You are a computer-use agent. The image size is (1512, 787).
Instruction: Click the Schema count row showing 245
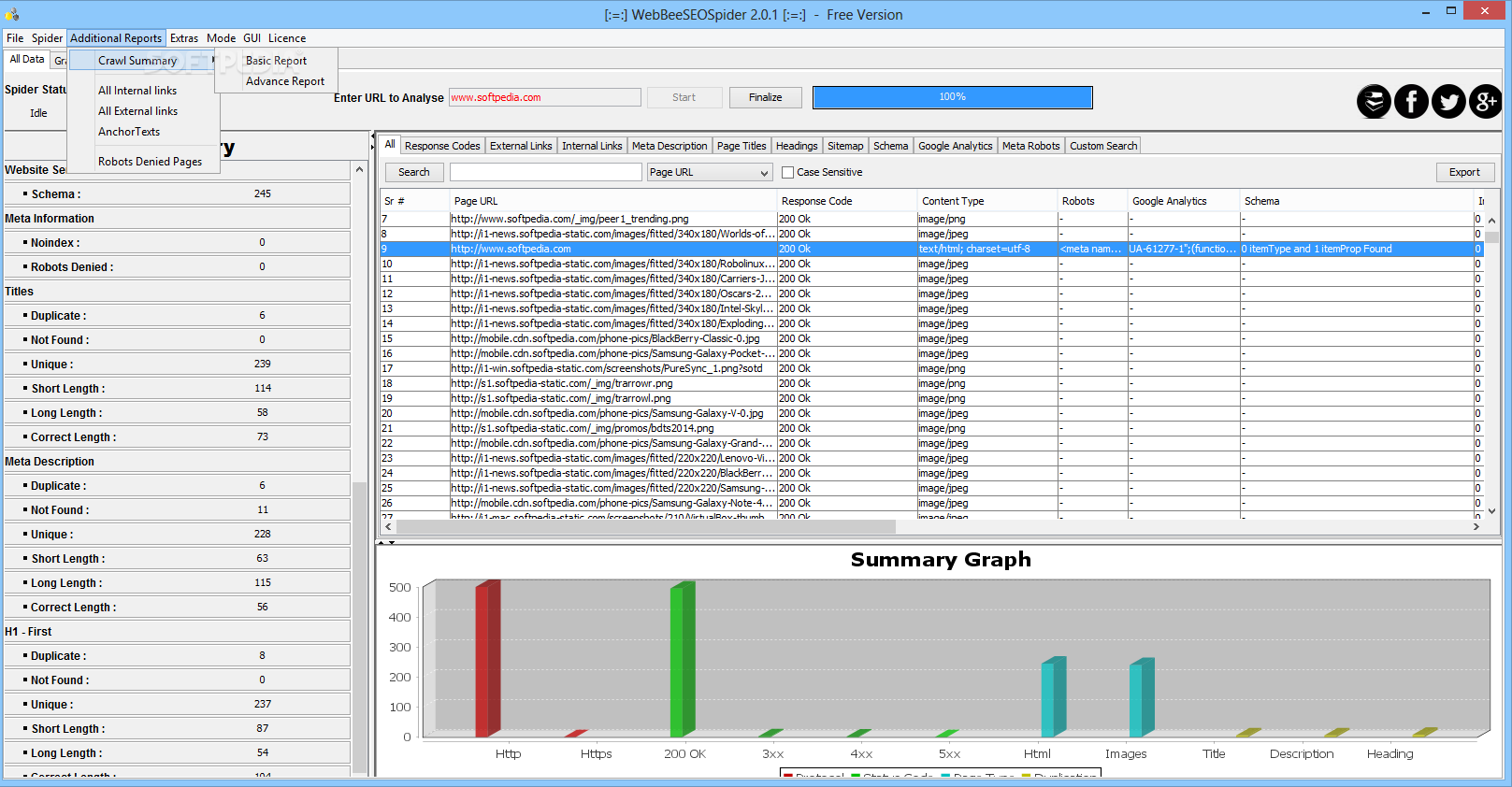click(178, 193)
